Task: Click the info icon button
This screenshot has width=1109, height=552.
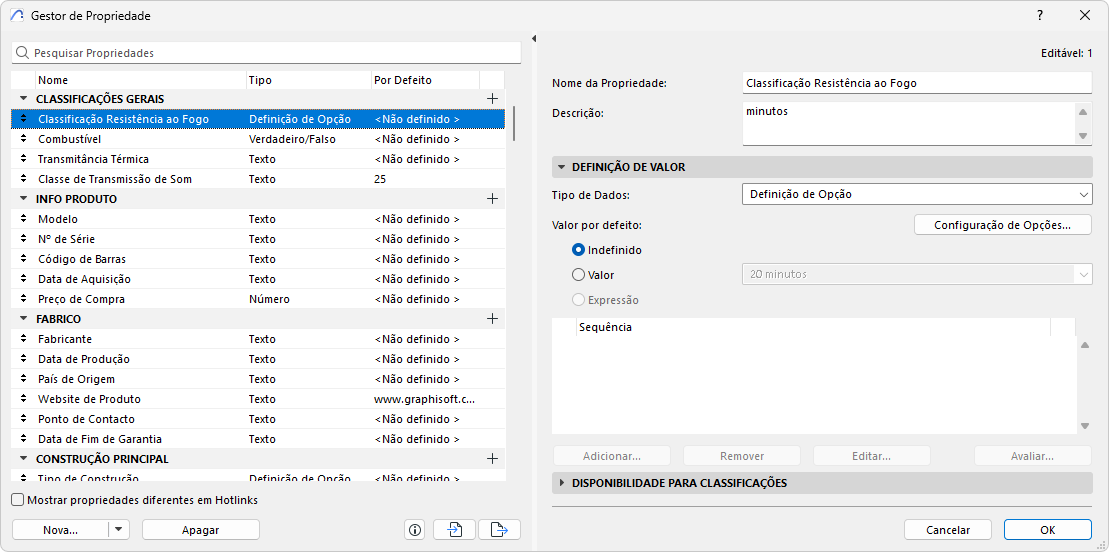Action: click(x=415, y=530)
